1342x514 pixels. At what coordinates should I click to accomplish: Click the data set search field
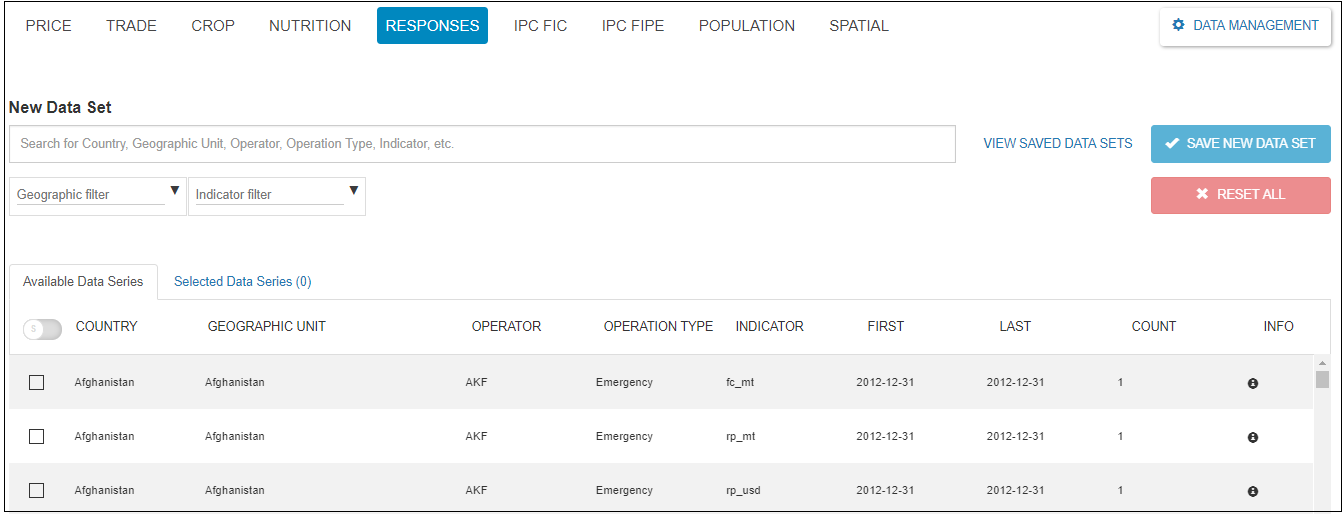482,144
